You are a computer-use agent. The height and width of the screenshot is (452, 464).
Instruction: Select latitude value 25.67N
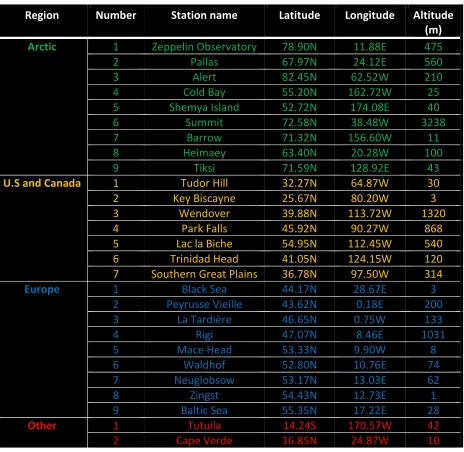pos(299,198)
